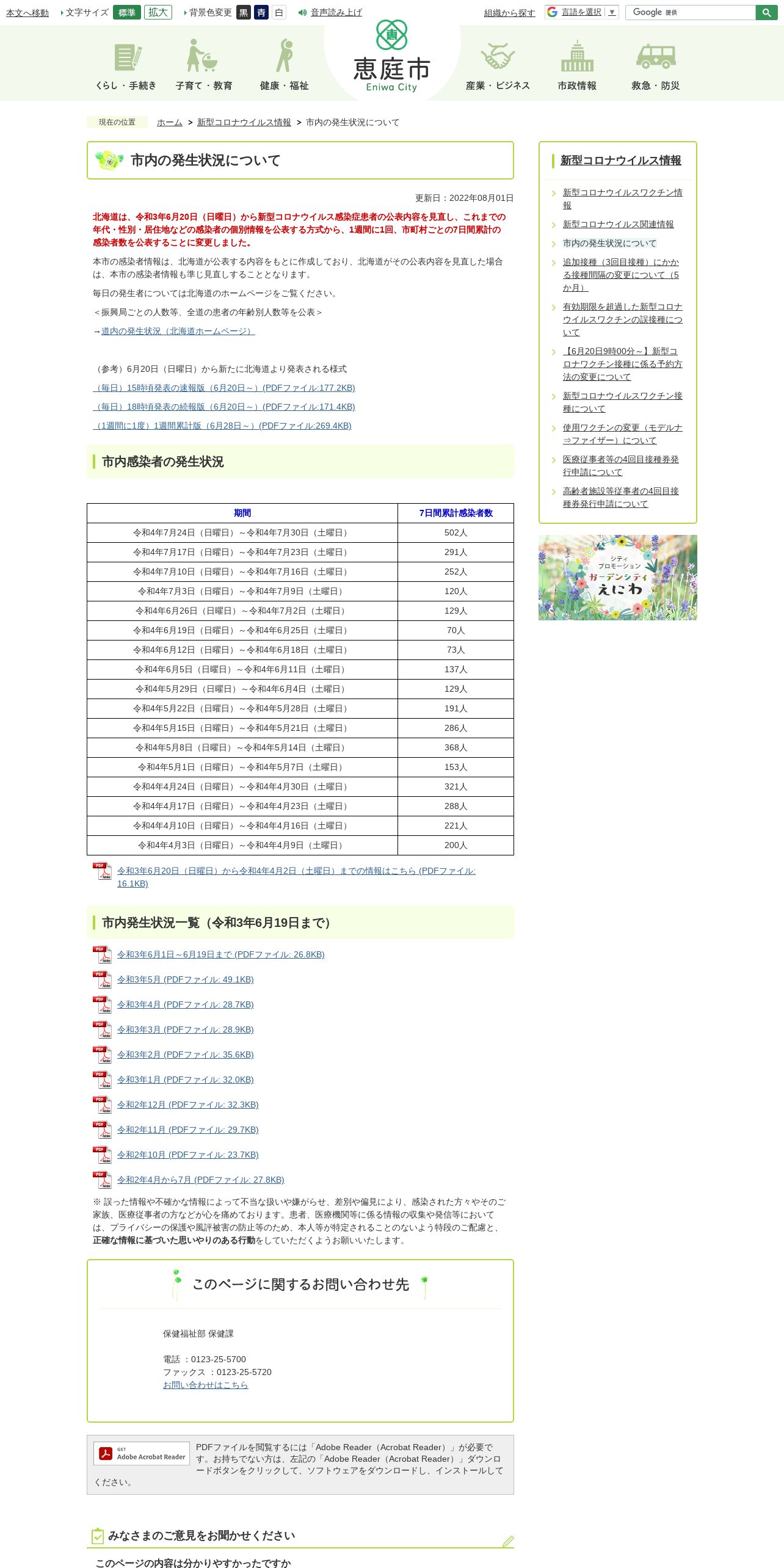Select sidebar 市内の発生状況について item

click(x=609, y=243)
